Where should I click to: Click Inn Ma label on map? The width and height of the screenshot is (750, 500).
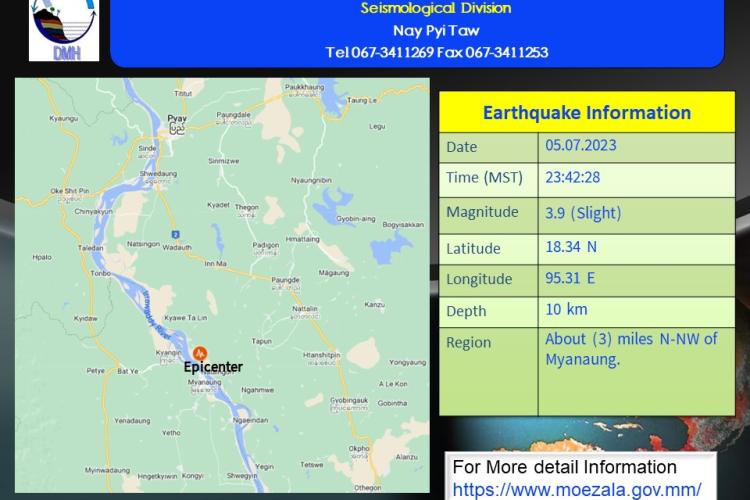coord(215,264)
